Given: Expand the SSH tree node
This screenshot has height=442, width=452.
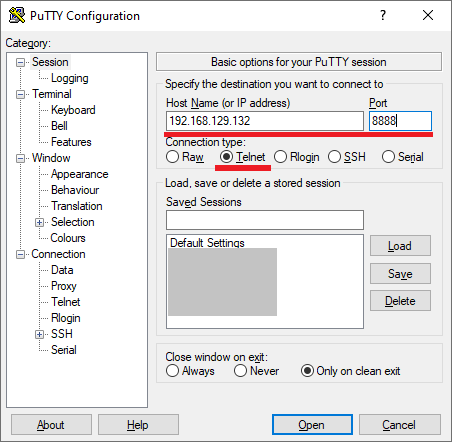Looking at the screenshot, I should click(39, 334).
